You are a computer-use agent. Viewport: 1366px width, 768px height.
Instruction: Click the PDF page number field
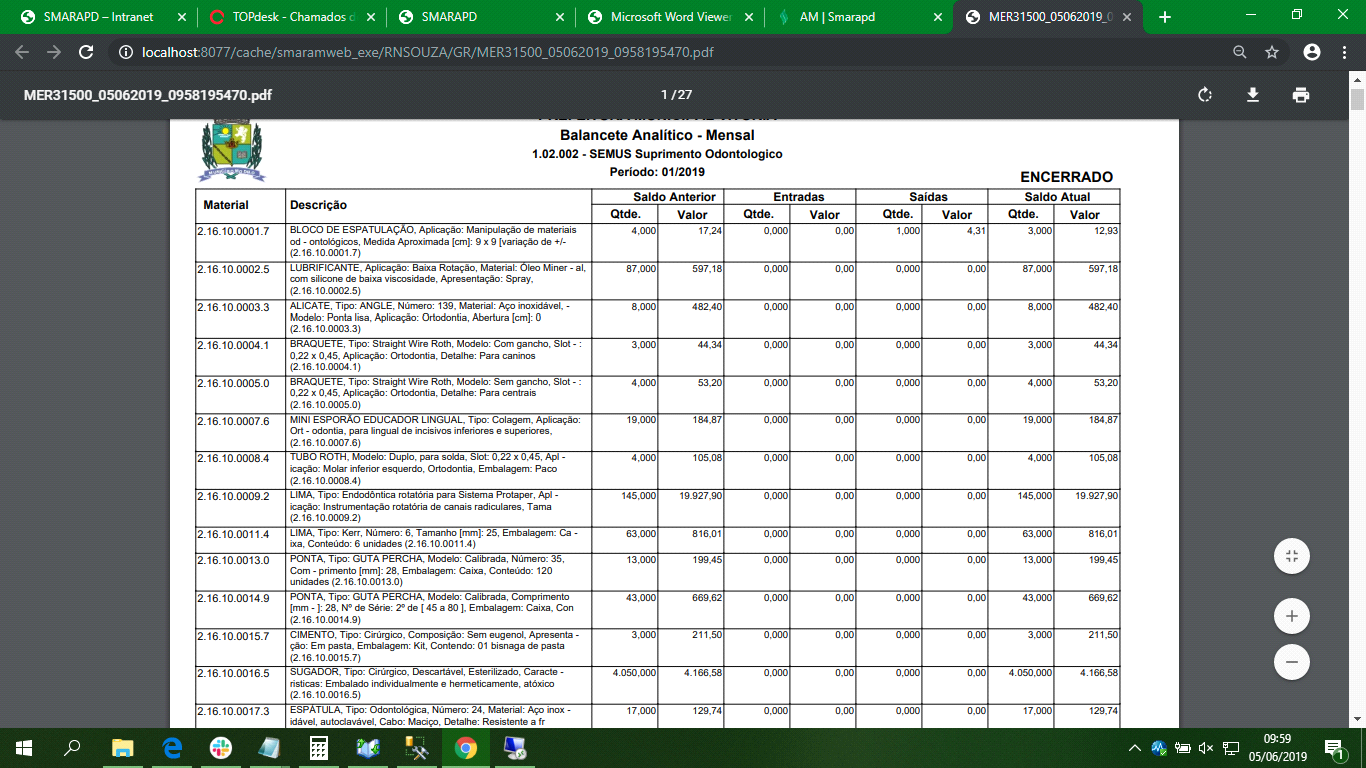(665, 95)
